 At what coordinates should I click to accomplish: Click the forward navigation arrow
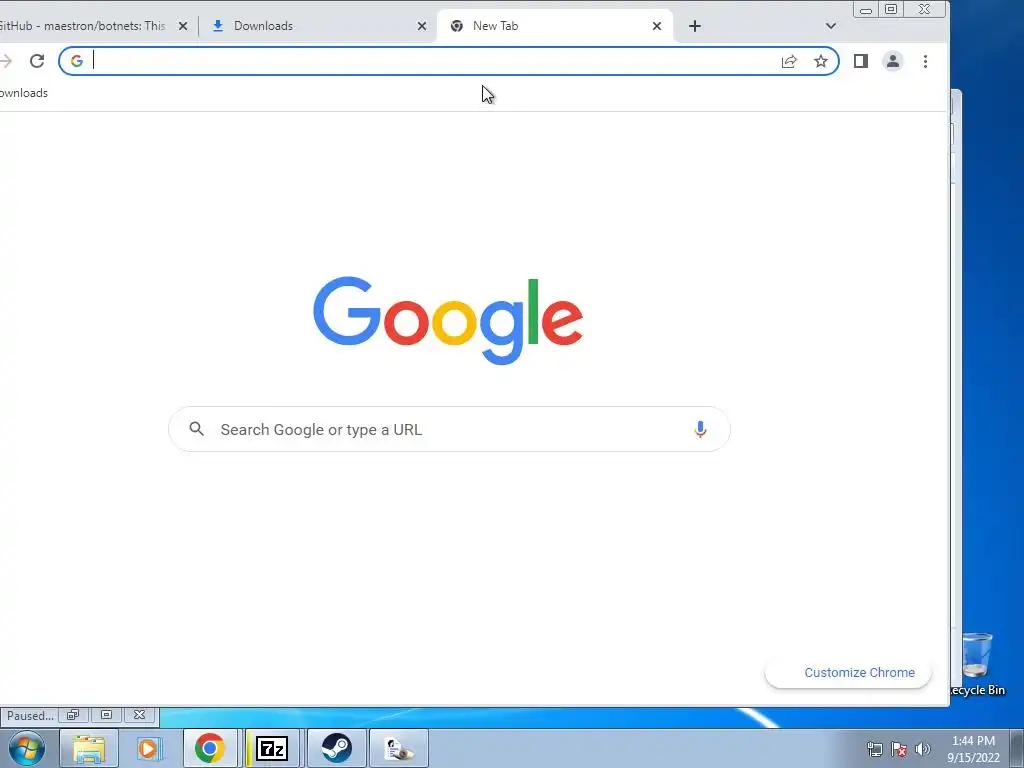pos(6,61)
